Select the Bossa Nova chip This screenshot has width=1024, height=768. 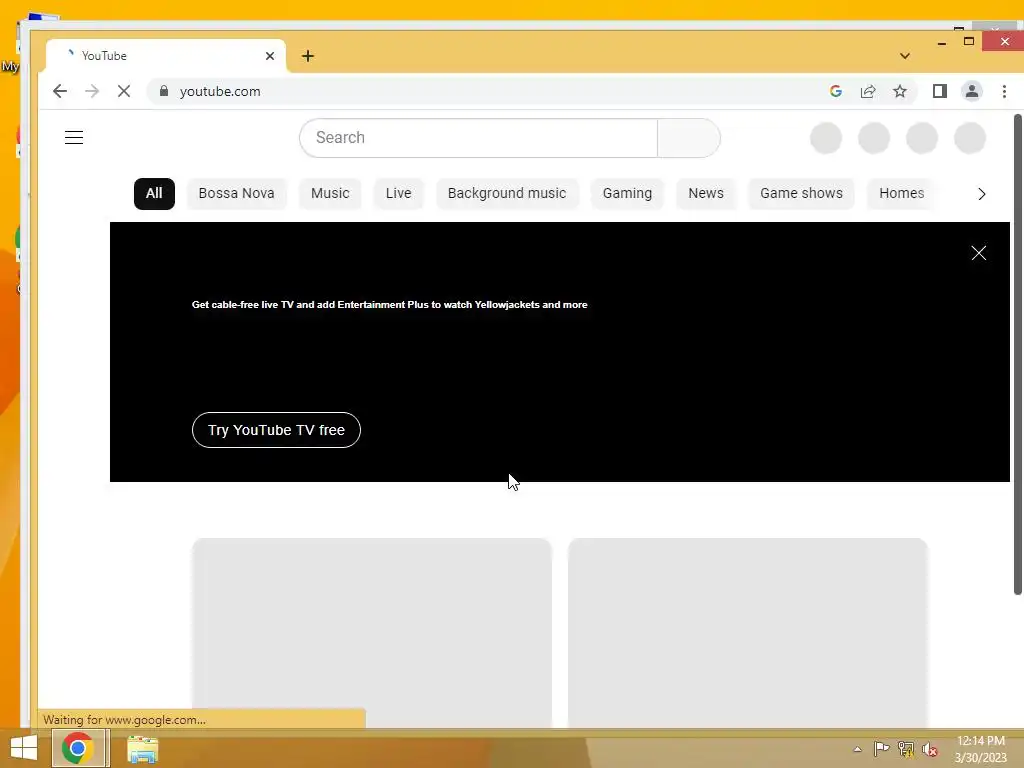[236, 193]
